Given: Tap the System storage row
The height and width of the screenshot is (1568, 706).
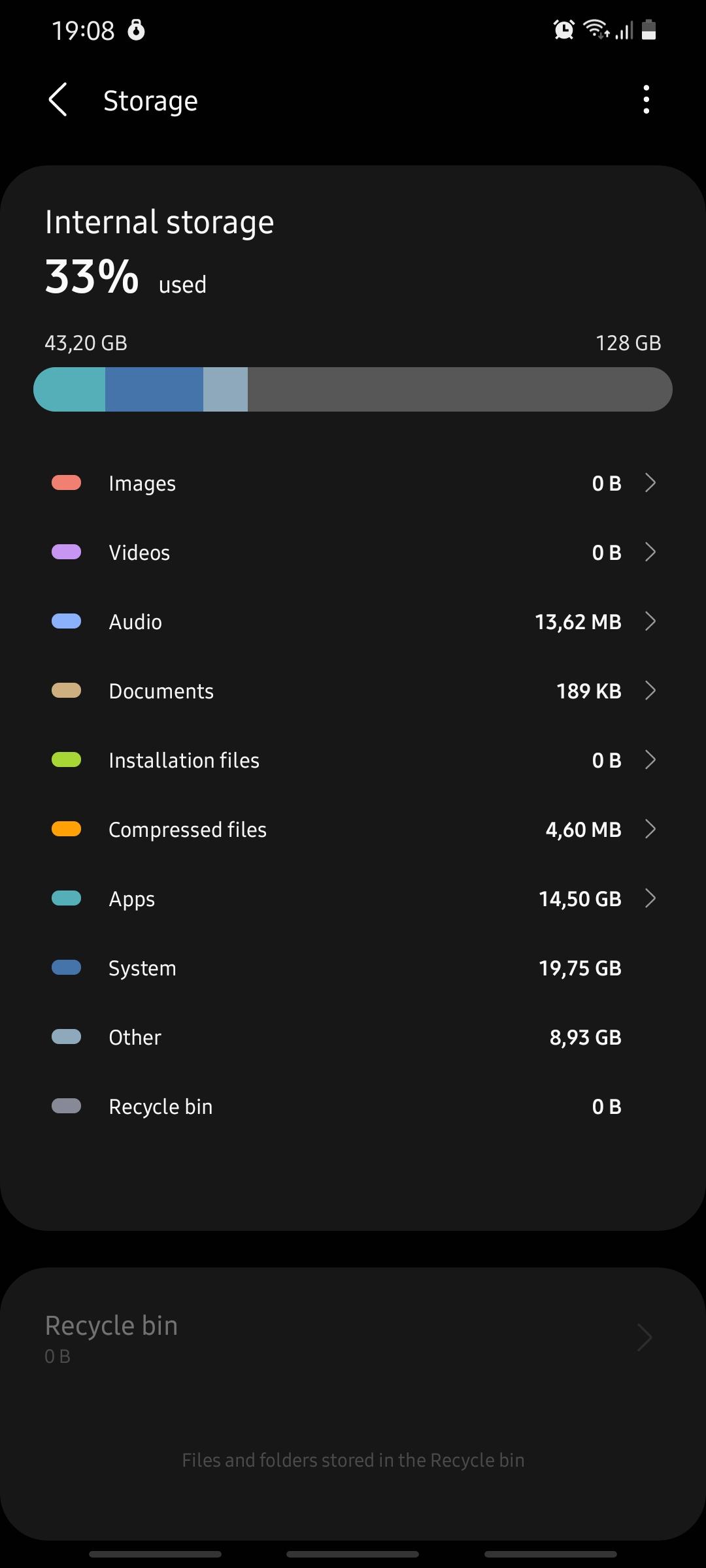Looking at the screenshot, I should tap(353, 968).
